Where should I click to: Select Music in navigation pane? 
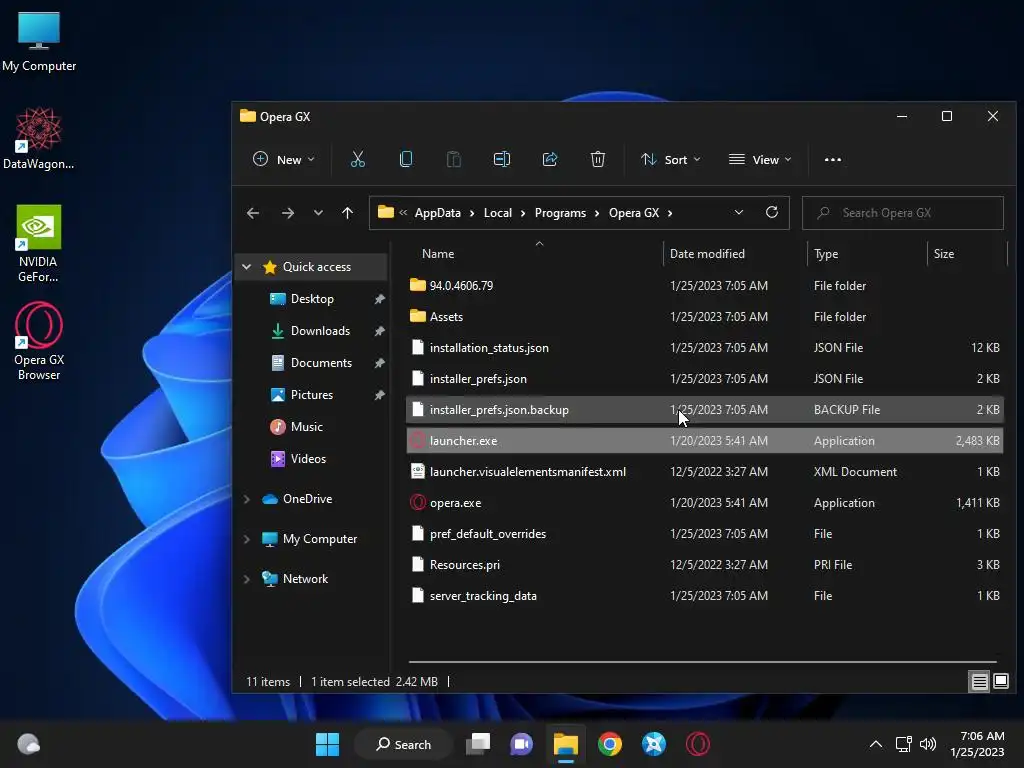(x=306, y=426)
